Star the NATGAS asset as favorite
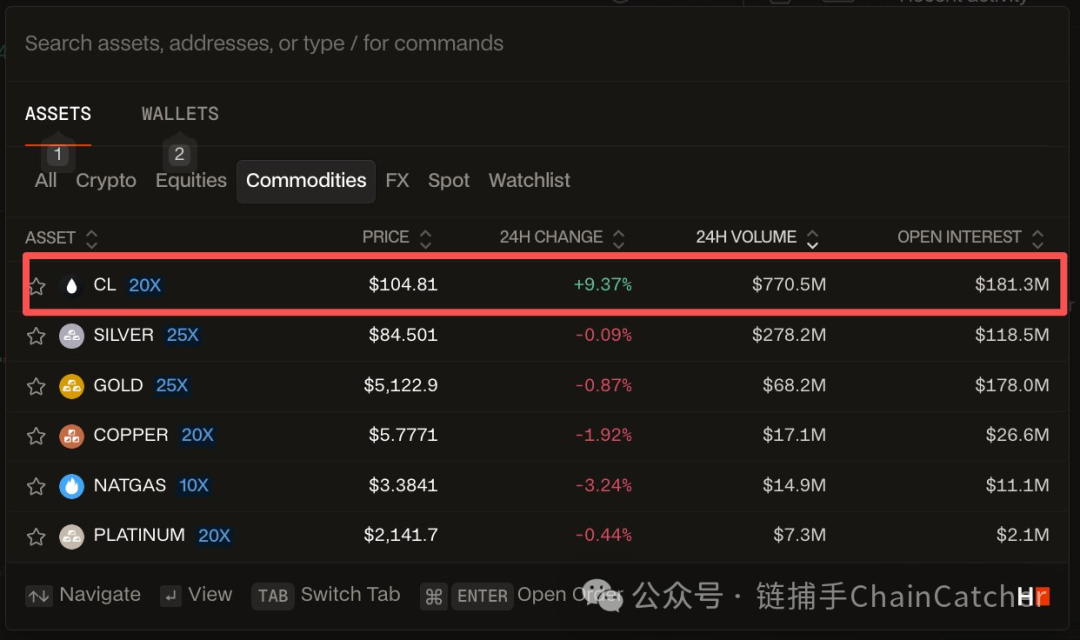This screenshot has height=640, width=1080. 37,486
